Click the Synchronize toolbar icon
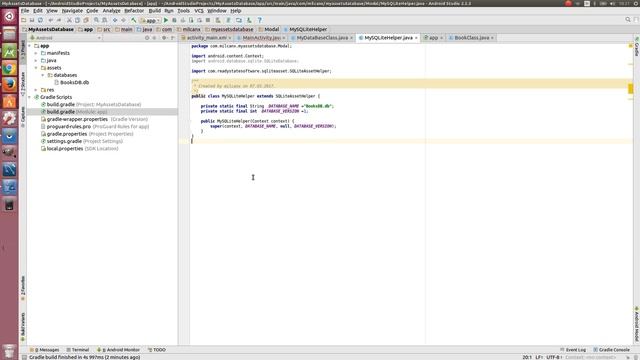 pyautogui.click(x=40, y=20)
